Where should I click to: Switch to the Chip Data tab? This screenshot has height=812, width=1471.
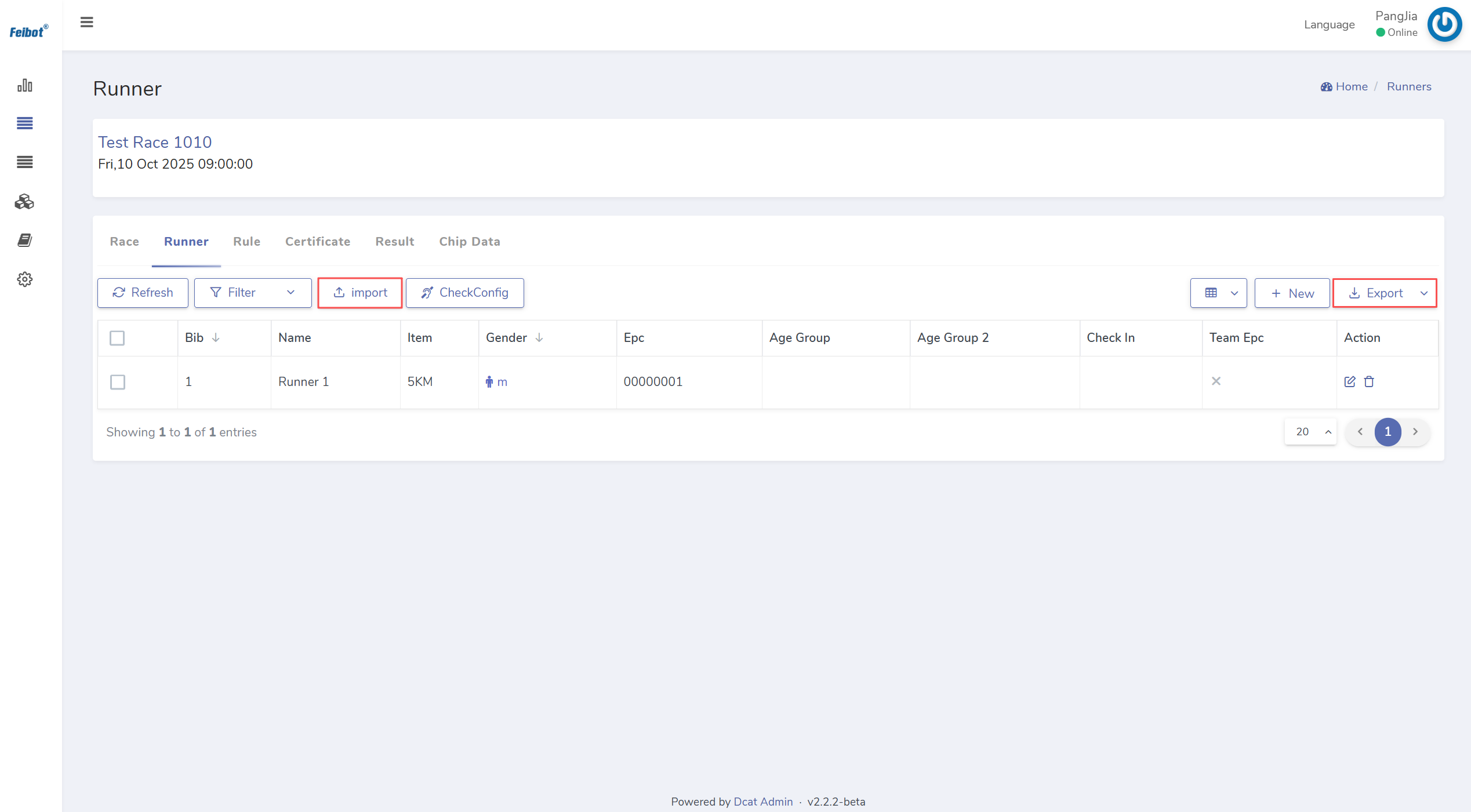469,242
